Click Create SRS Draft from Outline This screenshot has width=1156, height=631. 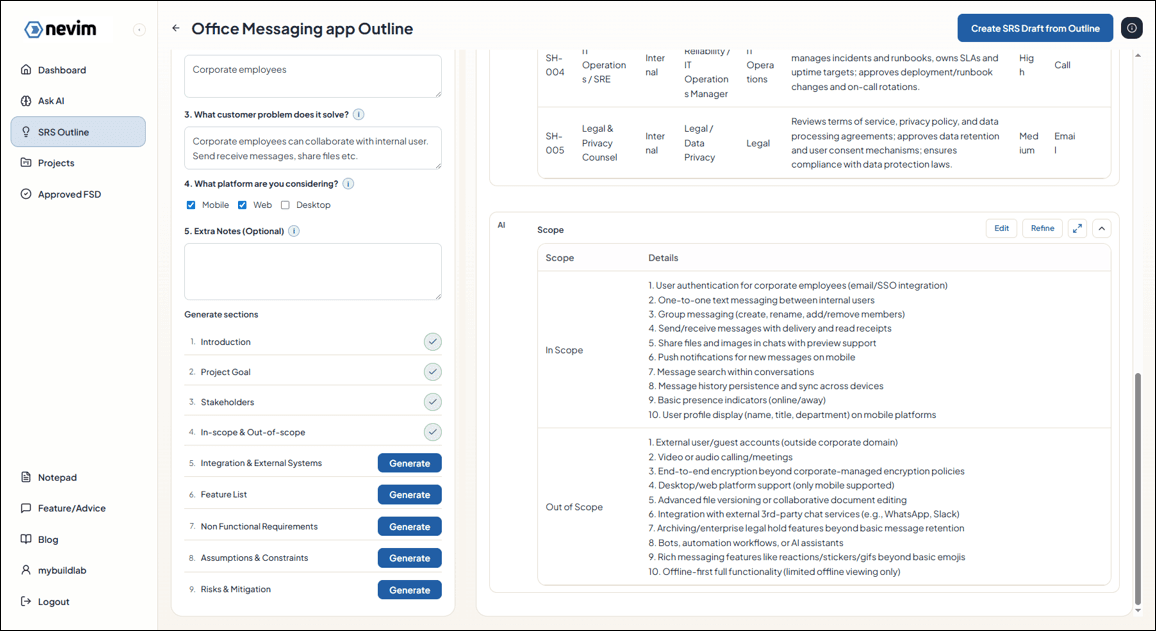pos(1035,28)
